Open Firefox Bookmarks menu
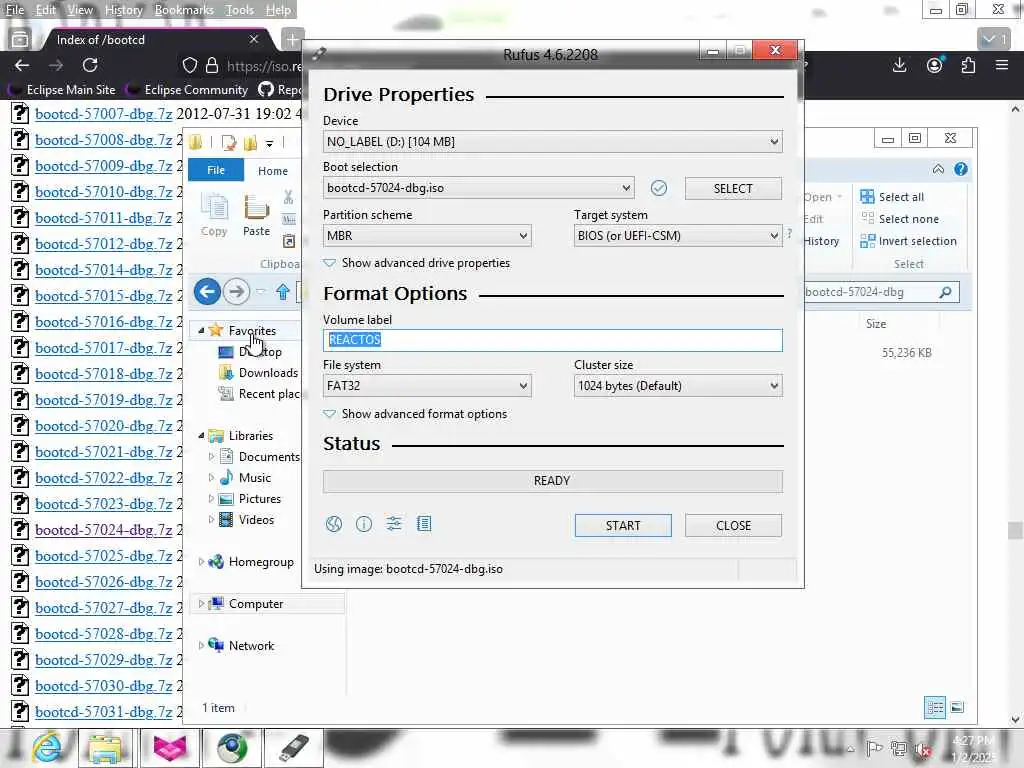This screenshot has height=768, width=1024. click(184, 10)
